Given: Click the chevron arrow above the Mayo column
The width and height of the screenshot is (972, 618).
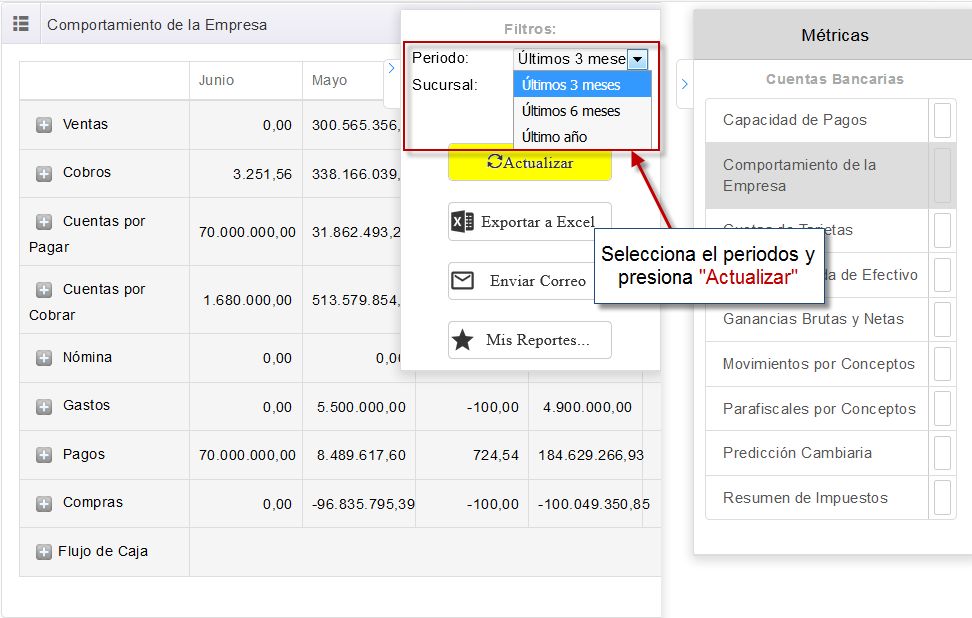Looking at the screenshot, I should click(x=391, y=70).
